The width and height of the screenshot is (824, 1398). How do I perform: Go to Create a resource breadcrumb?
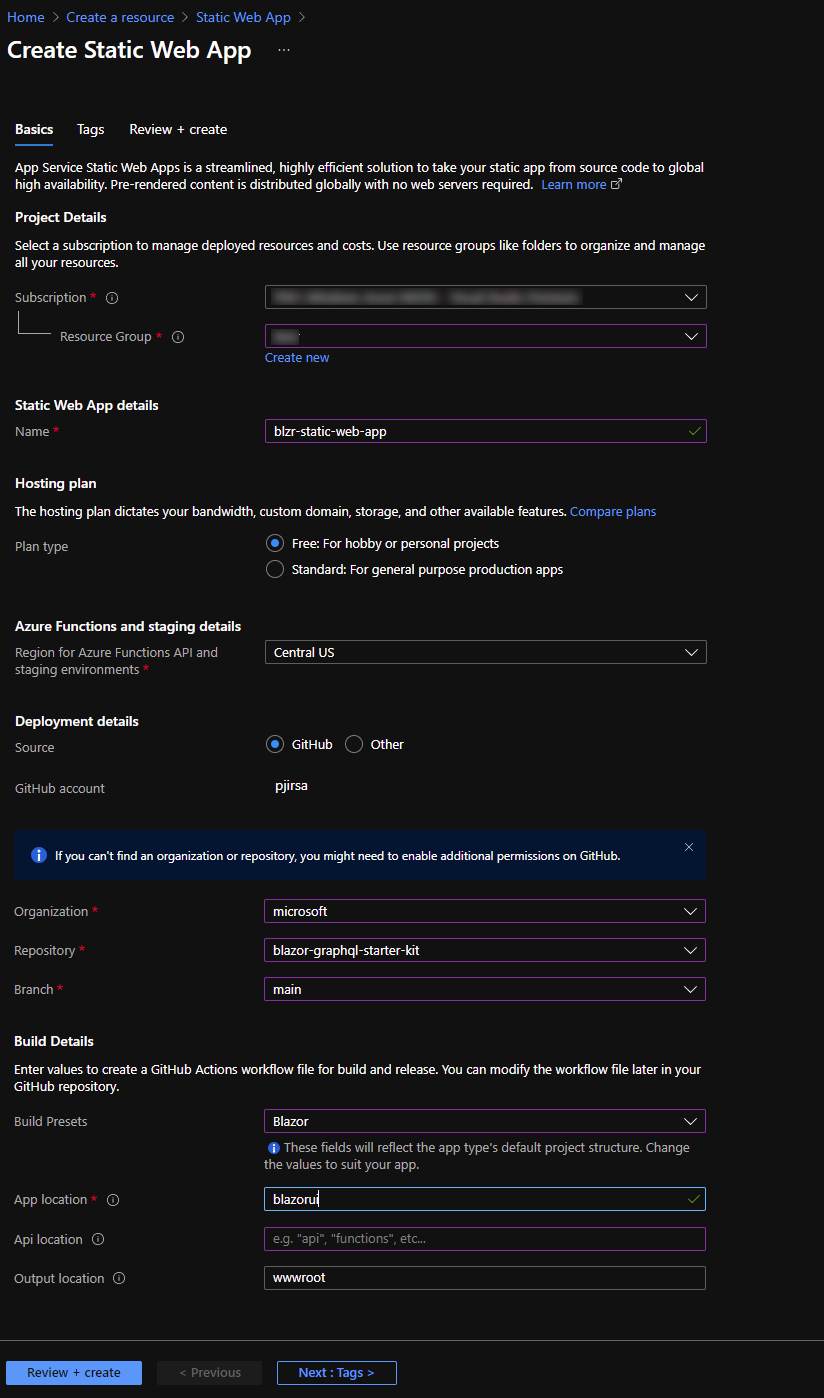tap(121, 17)
